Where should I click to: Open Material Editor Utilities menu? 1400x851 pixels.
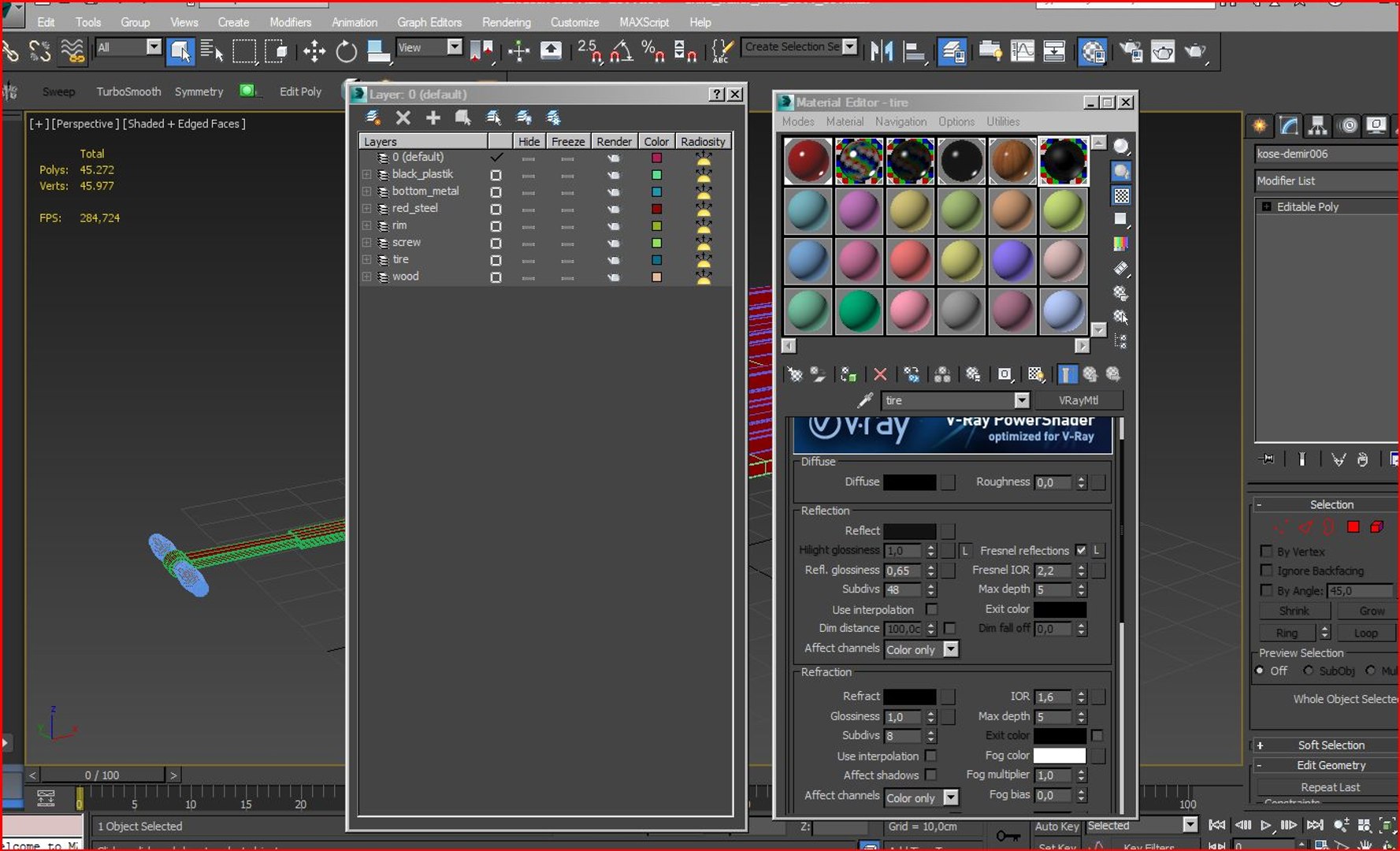coord(1003,121)
